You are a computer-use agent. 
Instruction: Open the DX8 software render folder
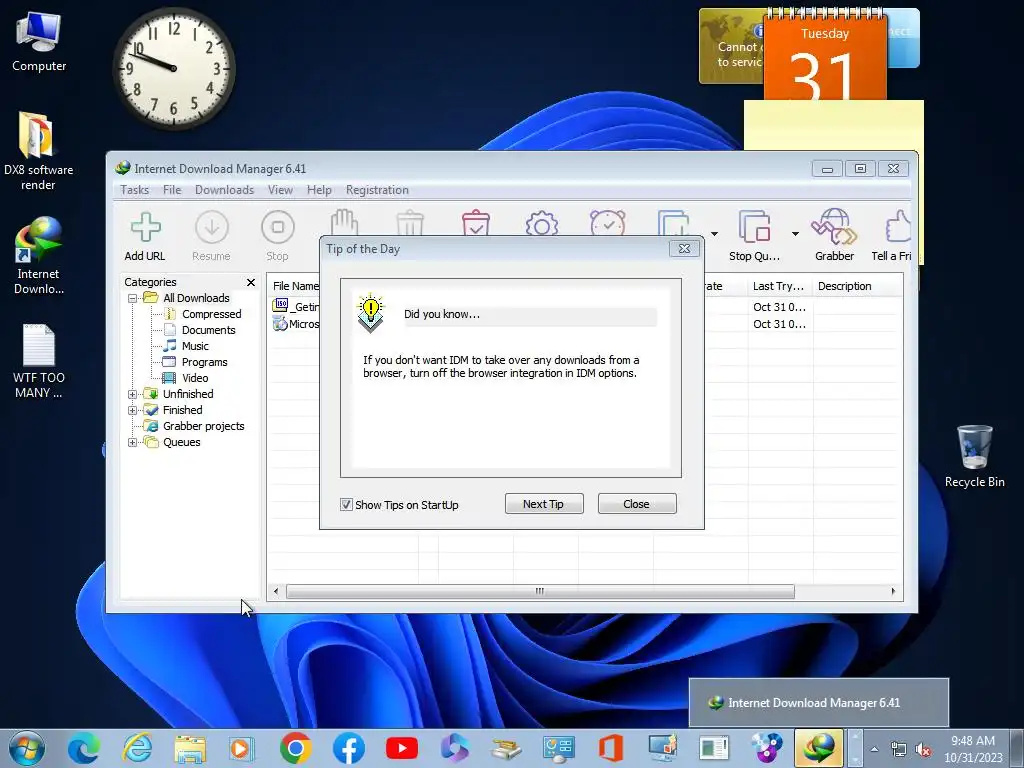[38, 152]
